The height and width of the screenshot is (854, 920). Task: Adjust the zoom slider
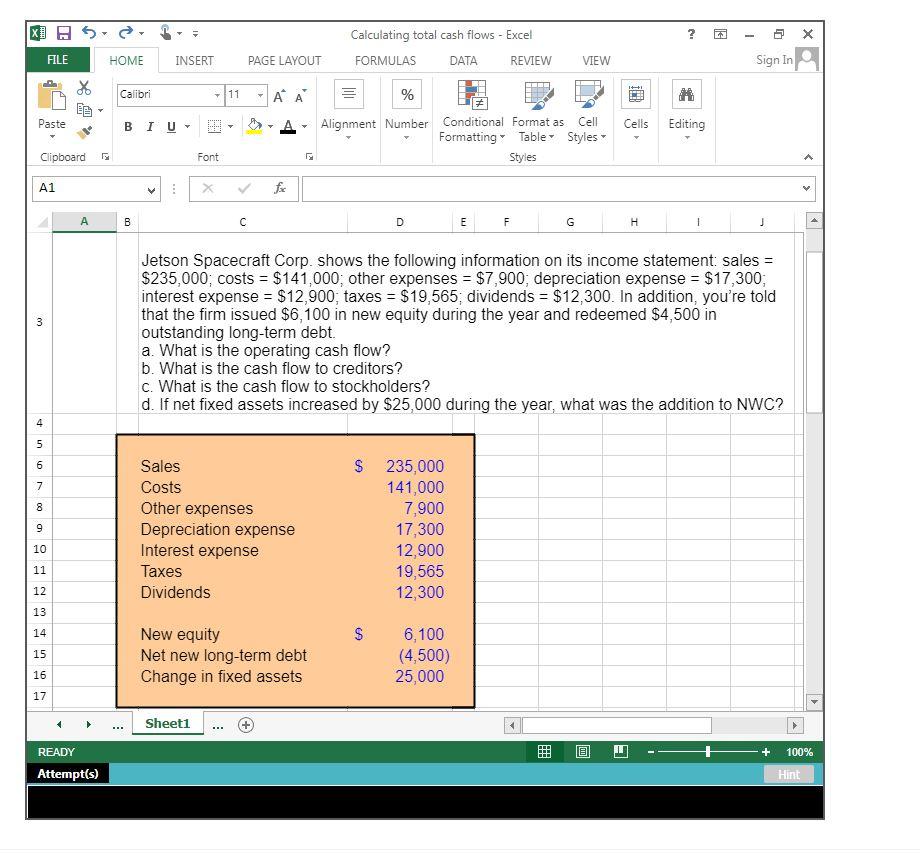pos(709,751)
